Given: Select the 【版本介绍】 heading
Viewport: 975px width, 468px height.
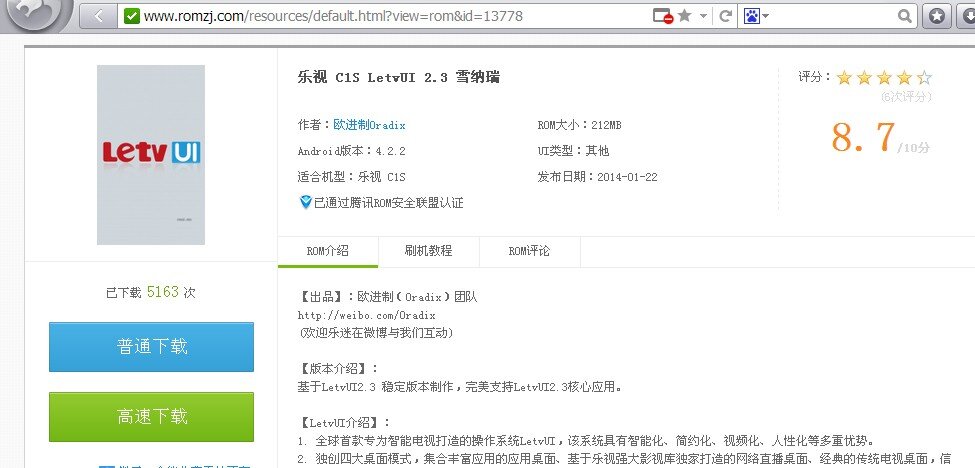Looking at the screenshot, I should pos(338,369).
